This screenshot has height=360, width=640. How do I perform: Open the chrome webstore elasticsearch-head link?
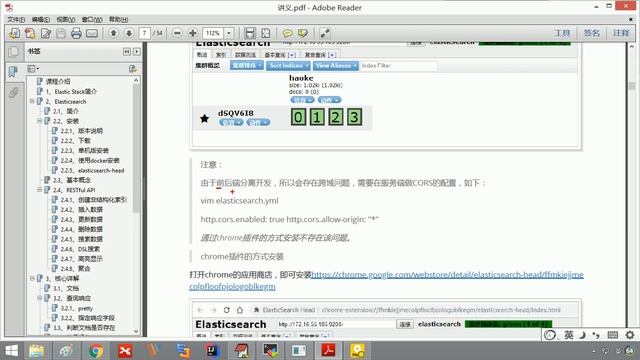447,275
